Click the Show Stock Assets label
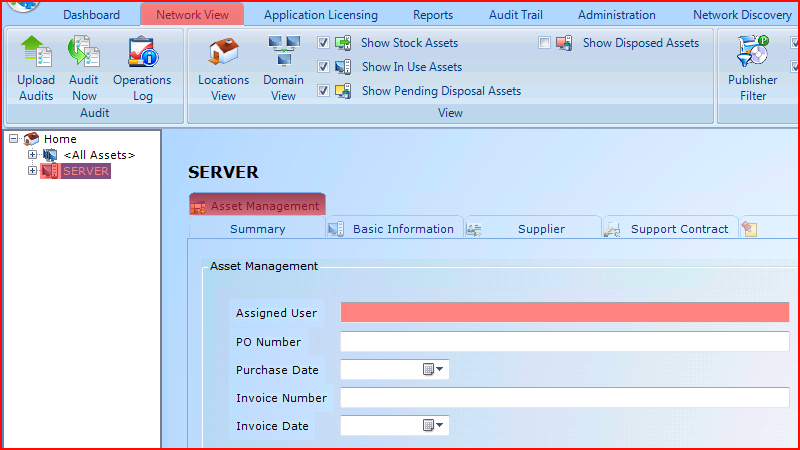The height and width of the screenshot is (450, 800). click(409, 43)
